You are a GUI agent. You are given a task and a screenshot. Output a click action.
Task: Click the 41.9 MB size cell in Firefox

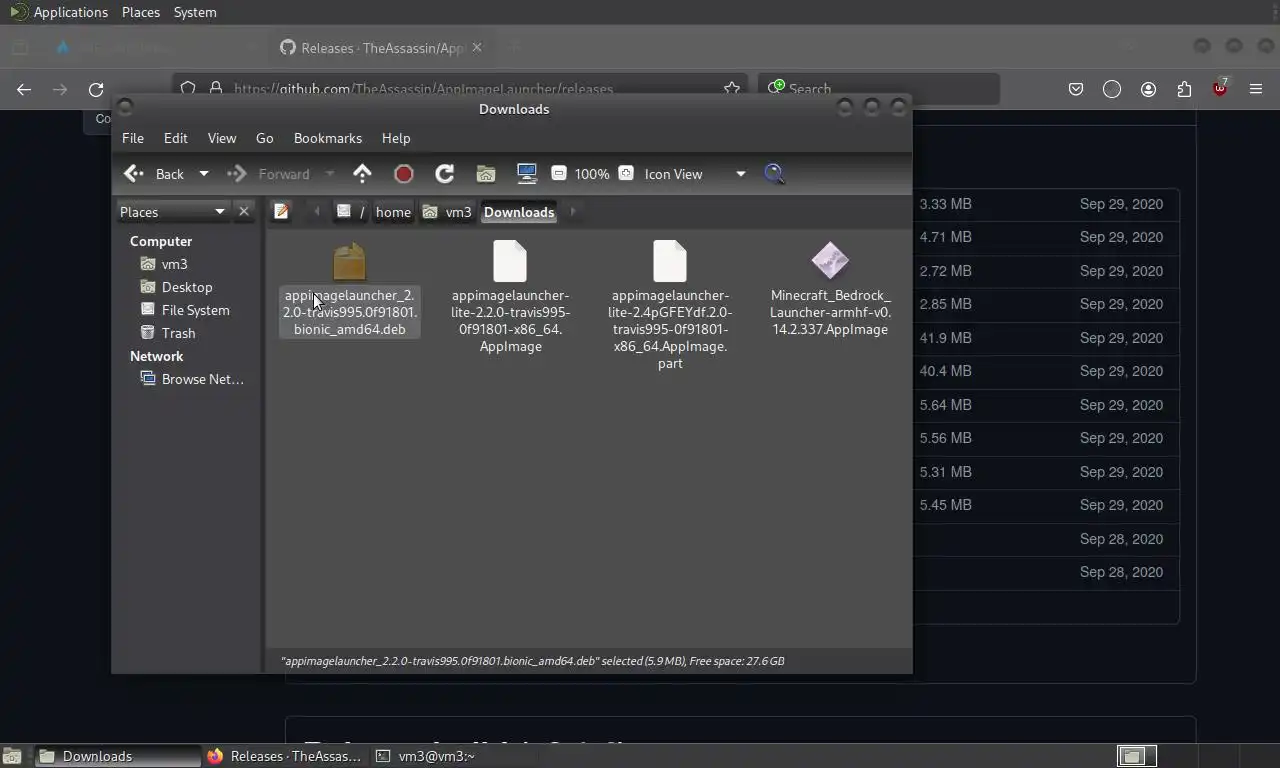pyautogui.click(x=946, y=338)
